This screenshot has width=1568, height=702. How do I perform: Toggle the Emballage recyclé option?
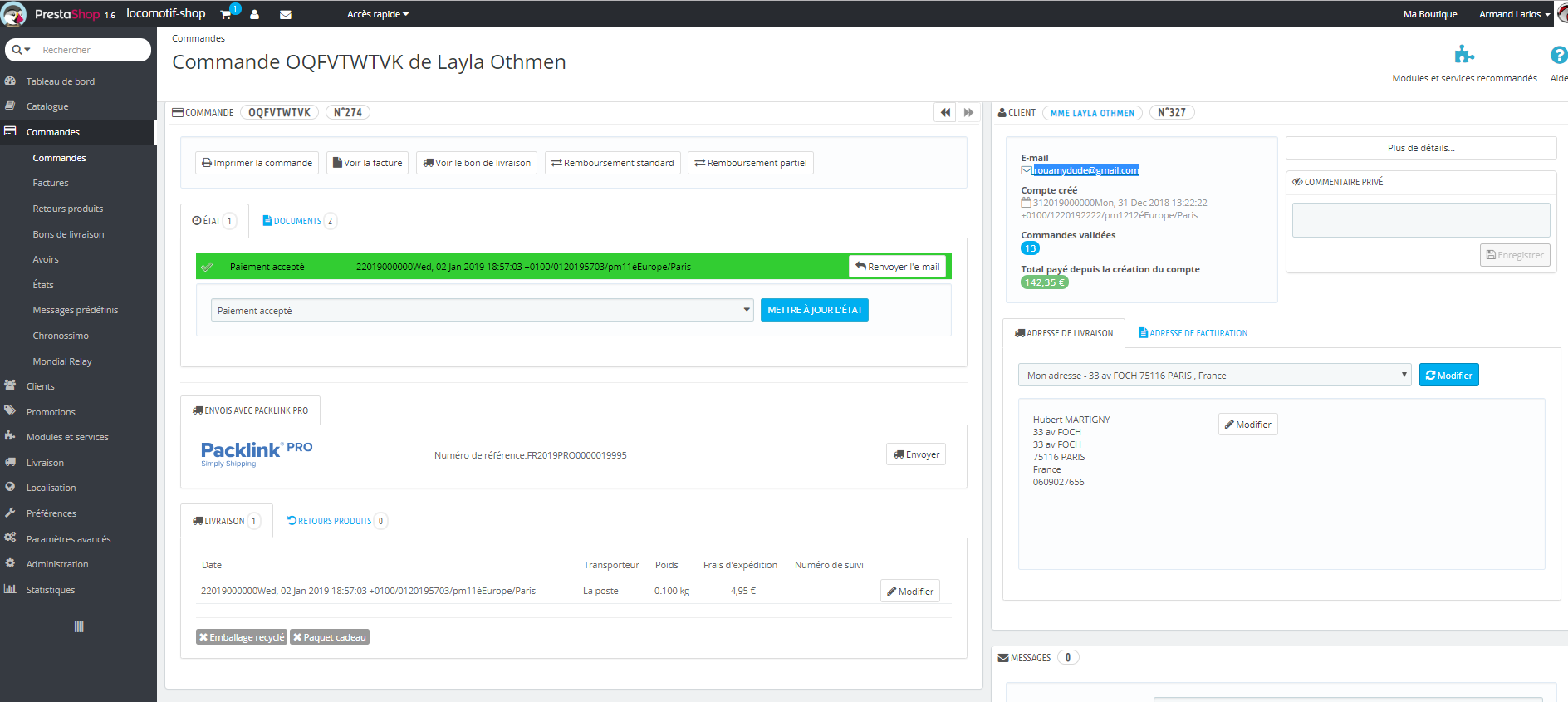(242, 637)
